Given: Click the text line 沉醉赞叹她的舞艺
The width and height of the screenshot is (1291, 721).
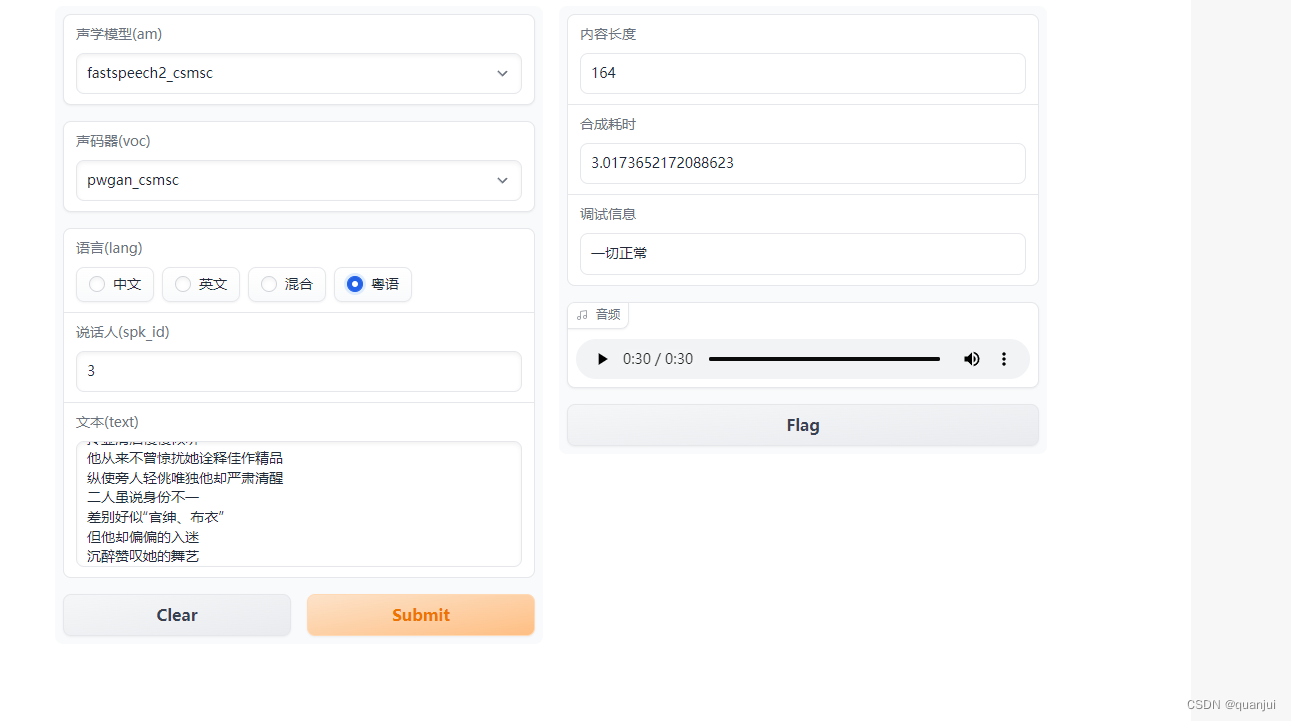Looking at the screenshot, I should click(144, 556).
